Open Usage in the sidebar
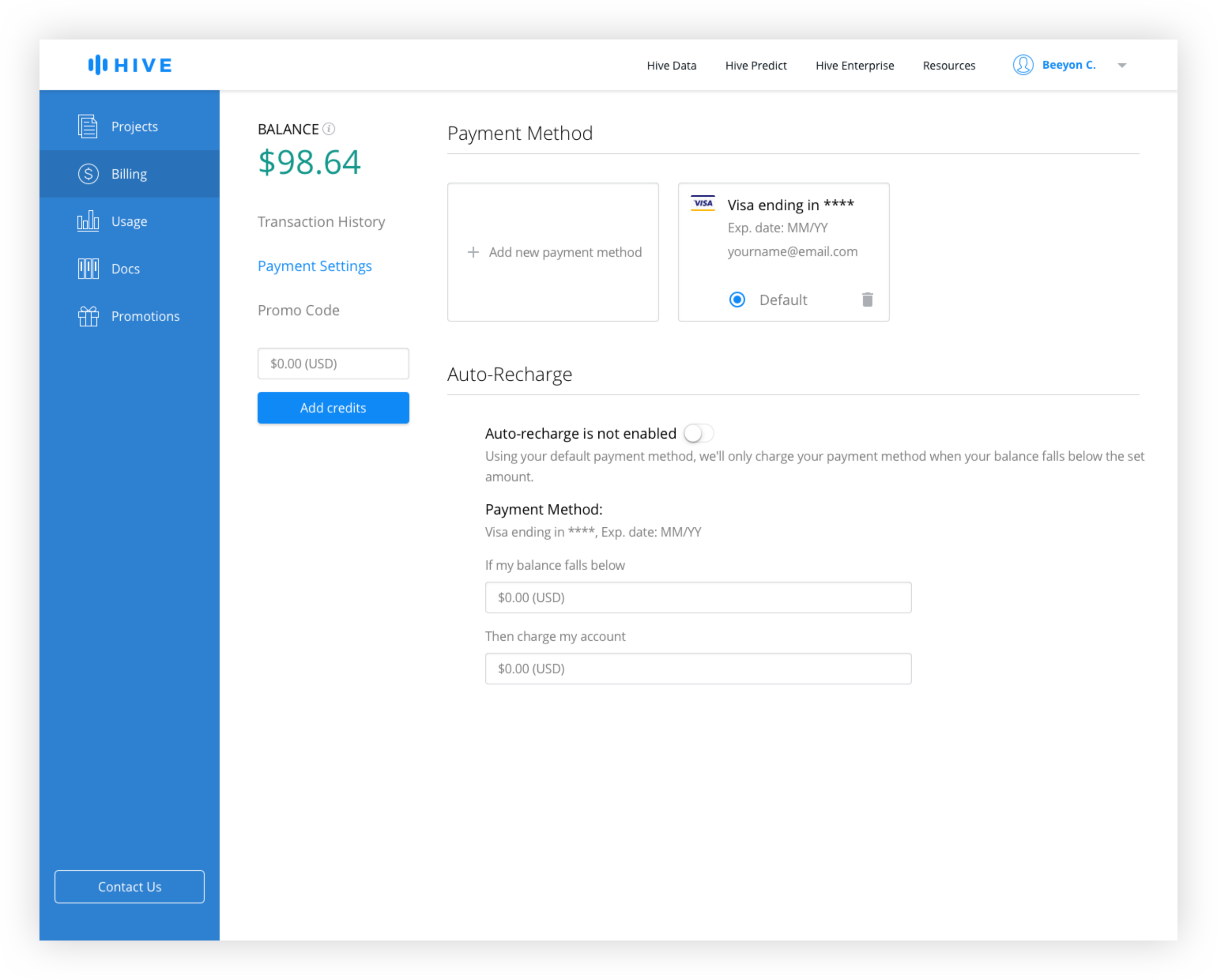Image resolution: width=1217 pixels, height=980 pixels. (x=129, y=222)
